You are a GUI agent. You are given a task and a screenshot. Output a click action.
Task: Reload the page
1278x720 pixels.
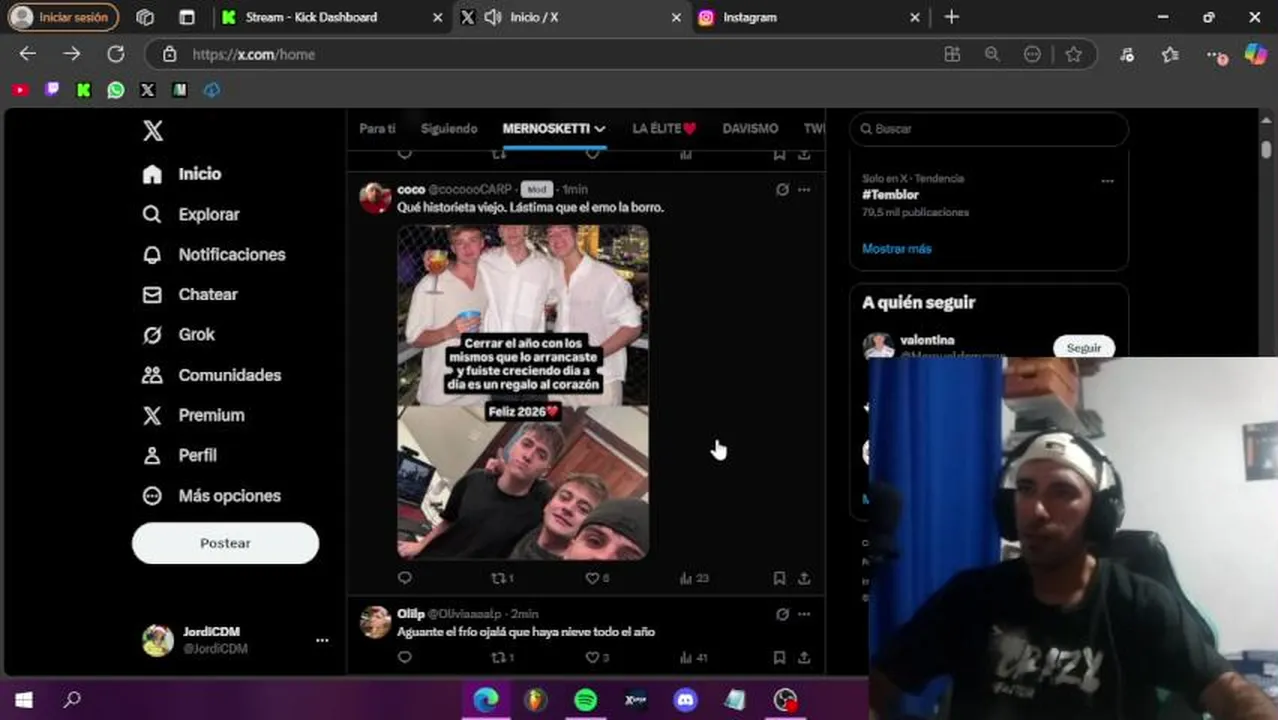pyautogui.click(x=116, y=54)
